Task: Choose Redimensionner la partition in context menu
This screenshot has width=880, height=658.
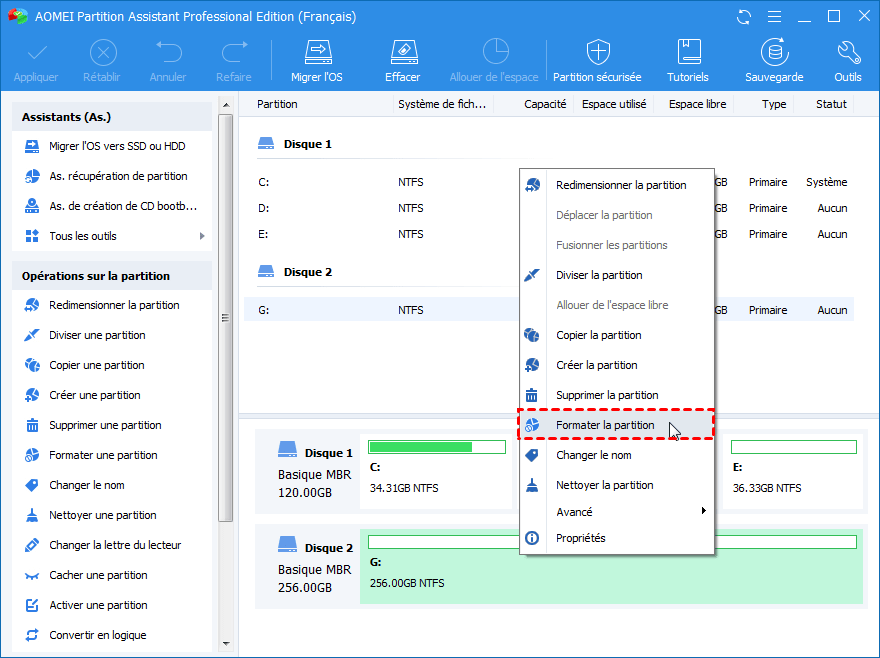Action: coord(616,185)
